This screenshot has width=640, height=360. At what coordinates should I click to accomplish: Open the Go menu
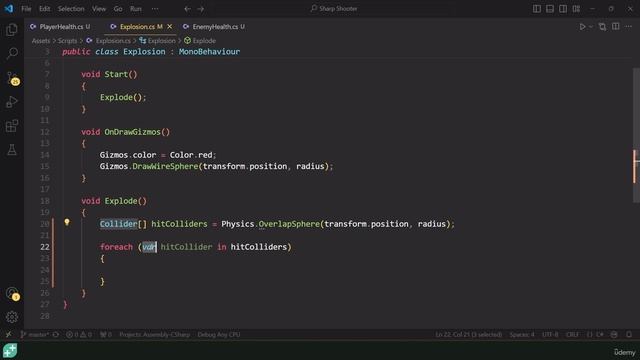tap(118, 9)
